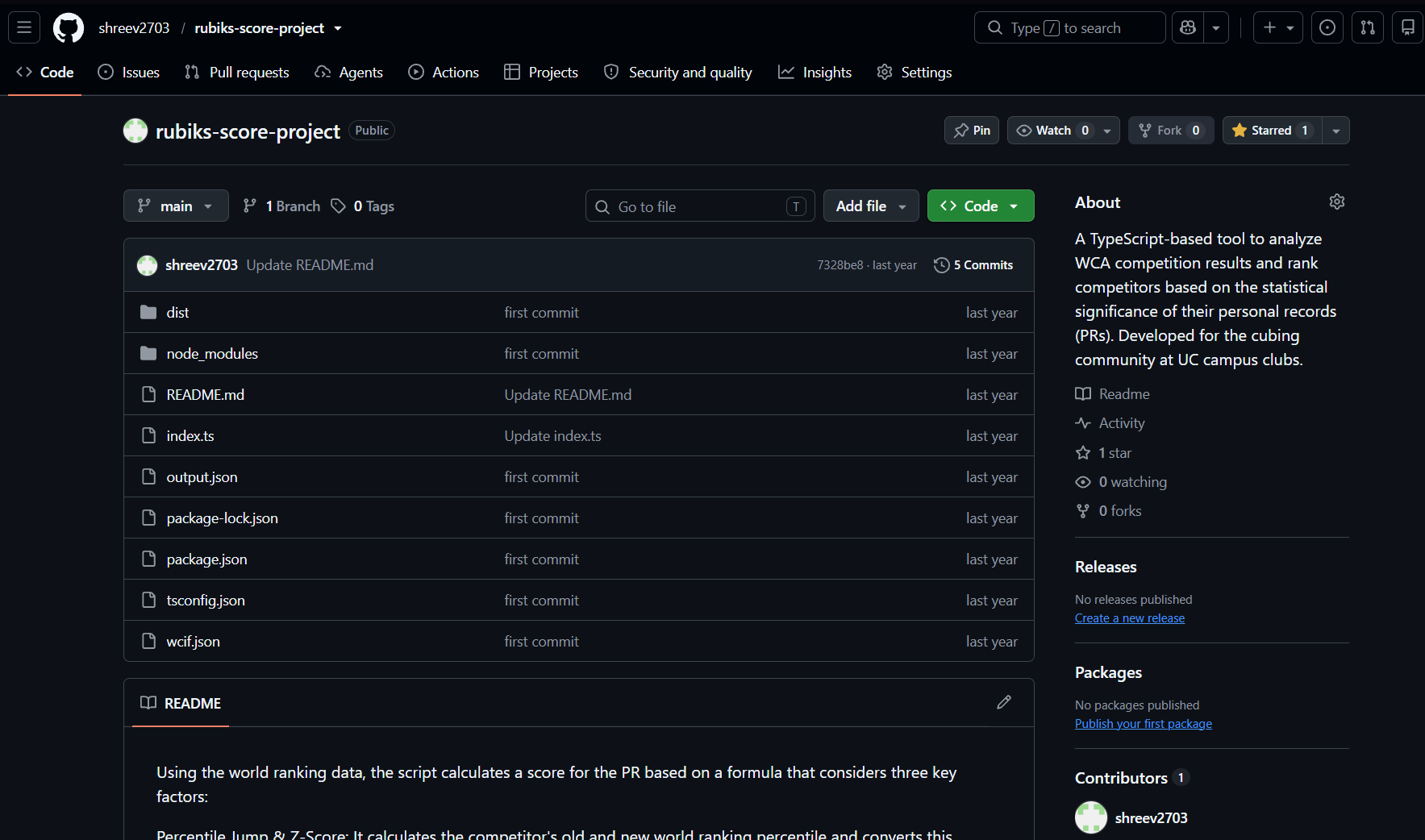Edit the About section with gear icon

point(1337,202)
